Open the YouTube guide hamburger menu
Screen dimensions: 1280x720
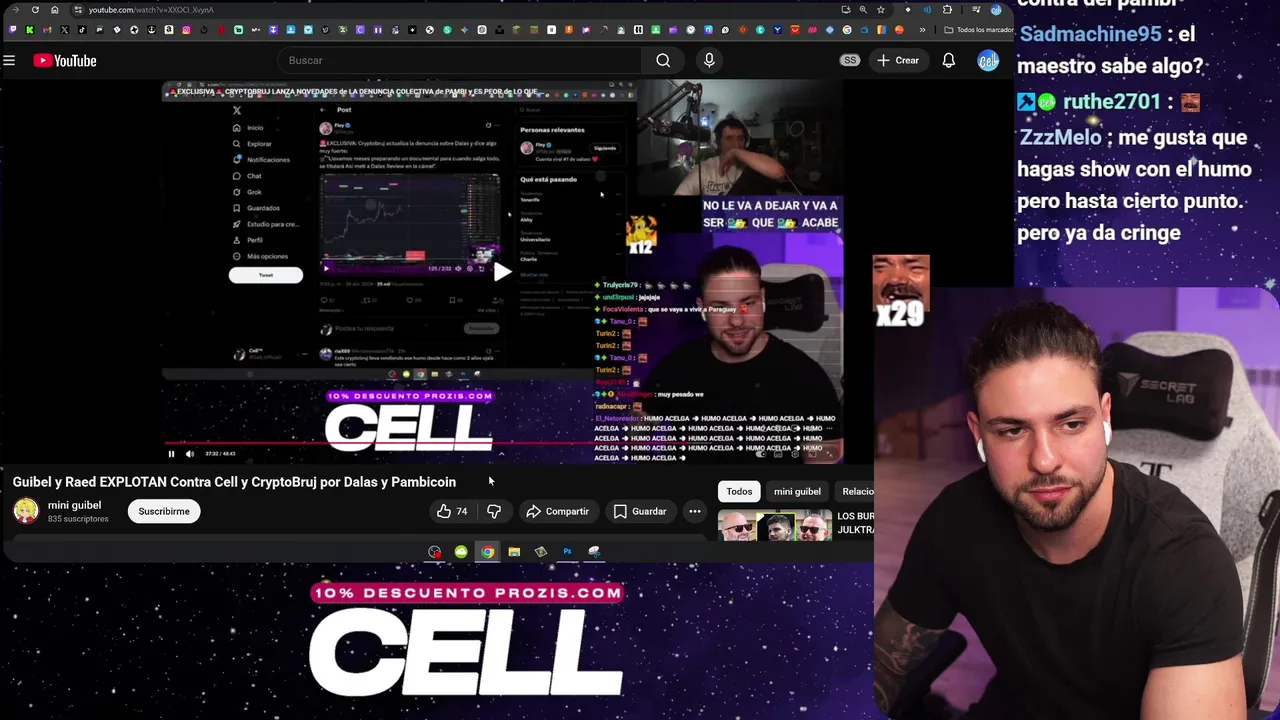tap(9, 61)
